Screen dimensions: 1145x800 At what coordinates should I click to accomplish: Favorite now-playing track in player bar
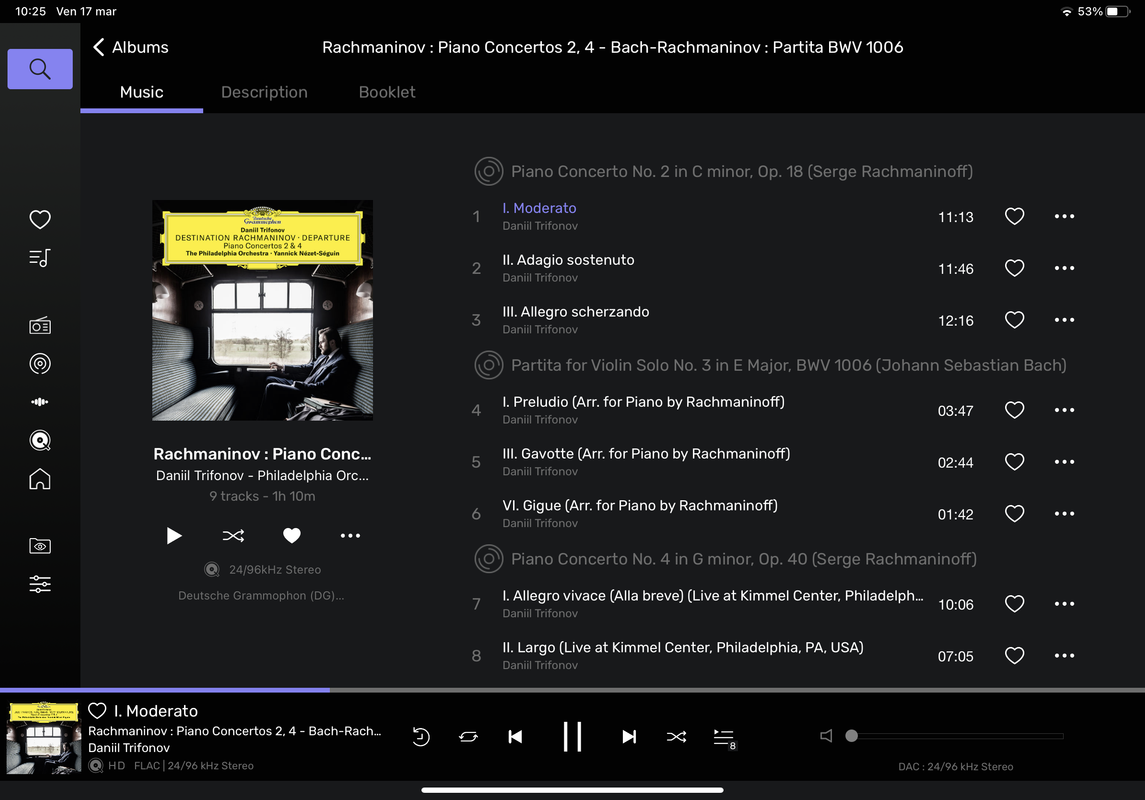97,710
